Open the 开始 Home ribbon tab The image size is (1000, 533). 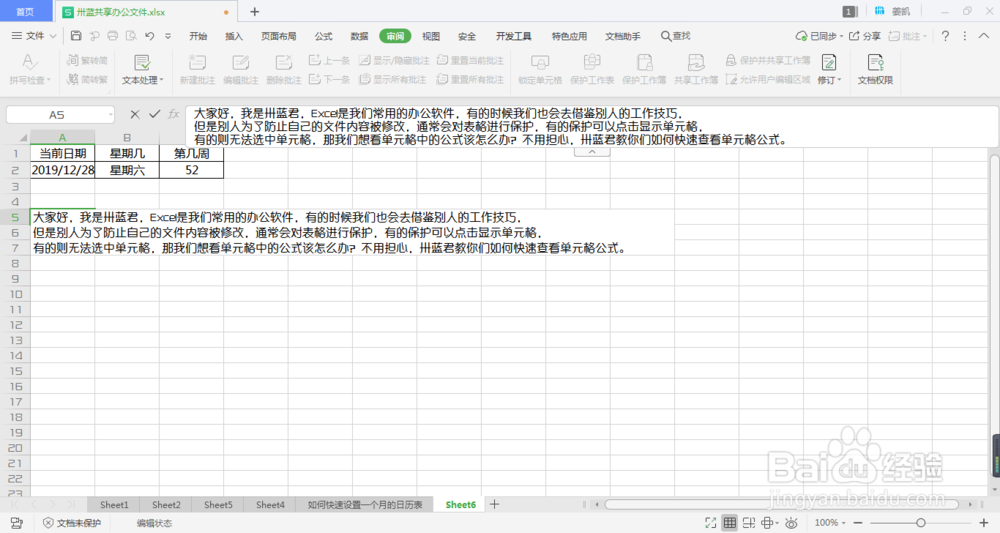[198, 36]
